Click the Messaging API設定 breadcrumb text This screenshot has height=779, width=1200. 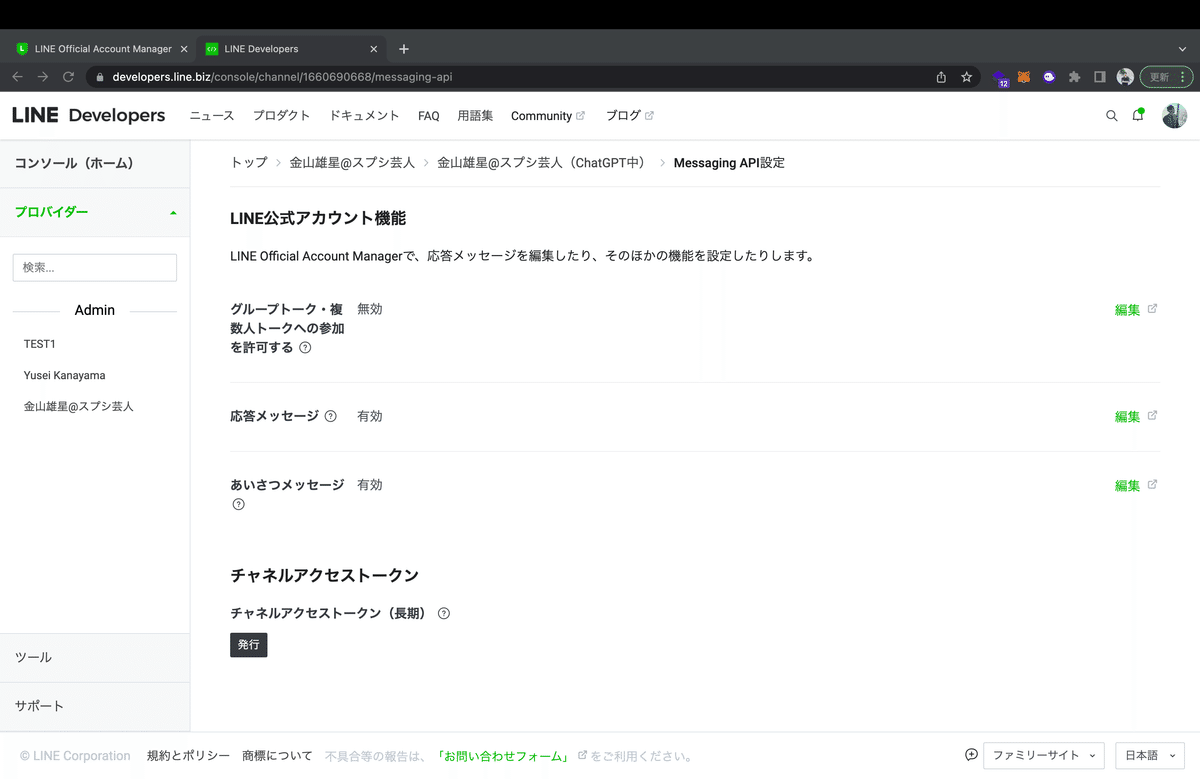click(x=729, y=162)
